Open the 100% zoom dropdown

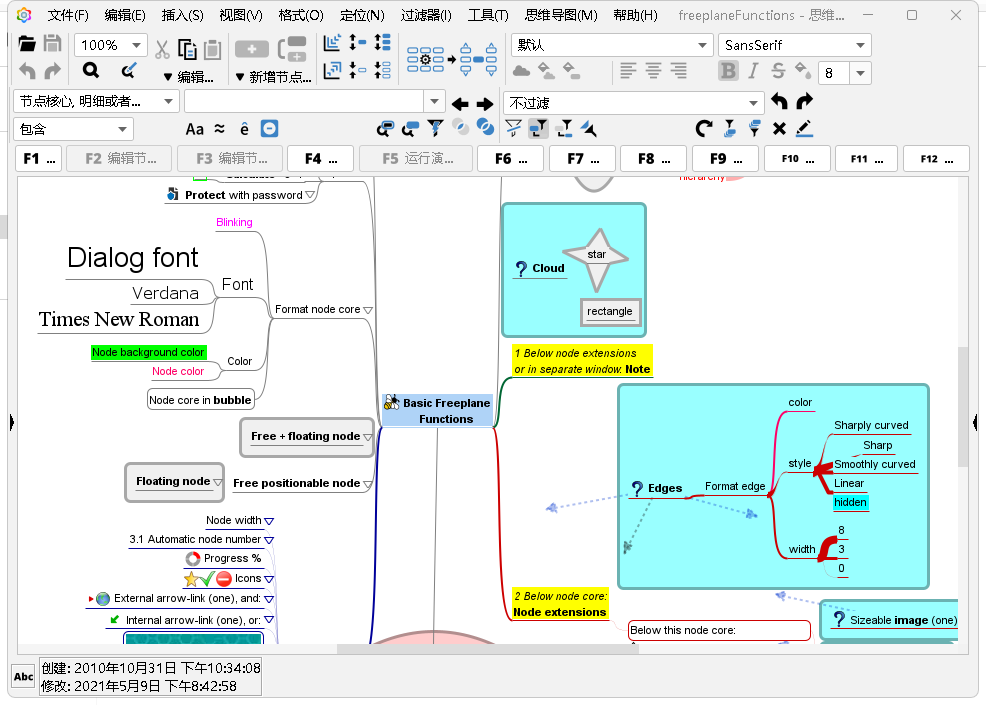[x=136, y=46]
